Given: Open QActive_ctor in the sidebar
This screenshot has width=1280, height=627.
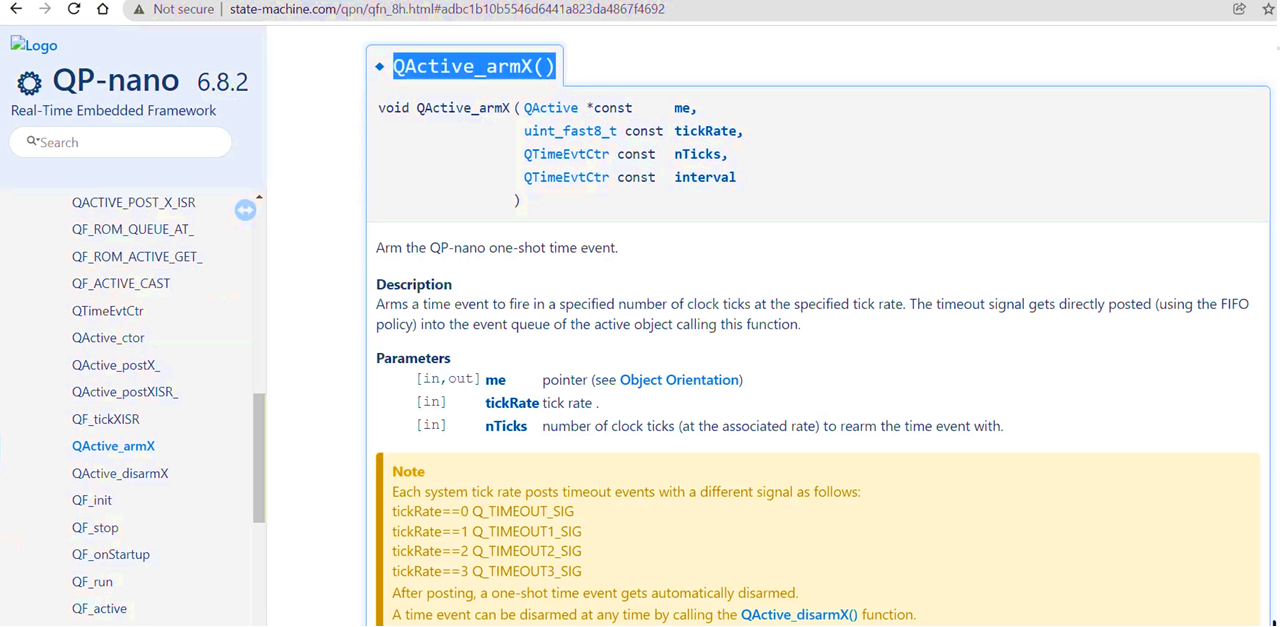Looking at the screenshot, I should click(108, 337).
